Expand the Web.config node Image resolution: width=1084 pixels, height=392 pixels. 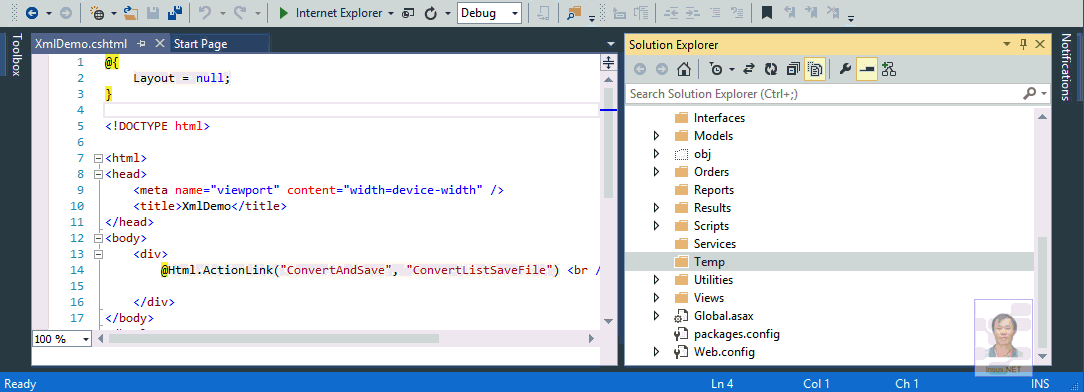pos(657,351)
